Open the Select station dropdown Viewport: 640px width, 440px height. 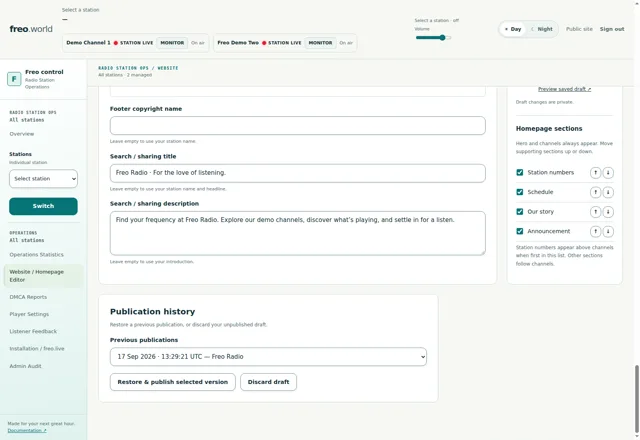pos(43,179)
